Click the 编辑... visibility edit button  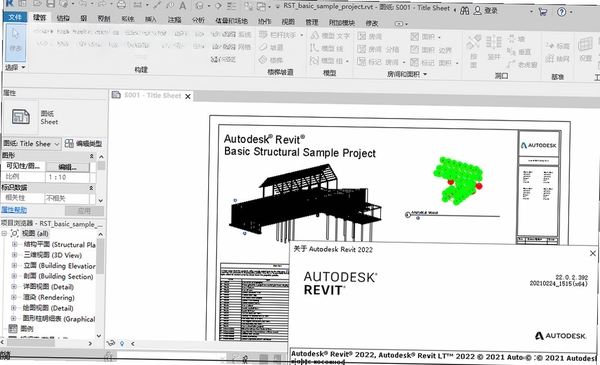click(x=67, y=167)
